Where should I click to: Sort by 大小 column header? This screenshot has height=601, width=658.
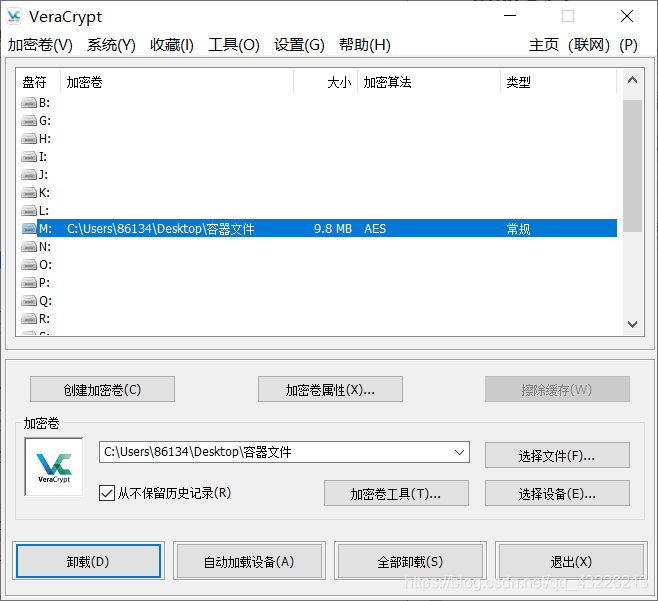[326, 82]
